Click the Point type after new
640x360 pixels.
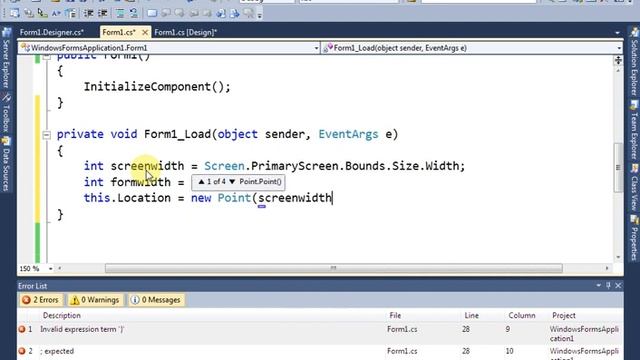[x=234, y=198]
